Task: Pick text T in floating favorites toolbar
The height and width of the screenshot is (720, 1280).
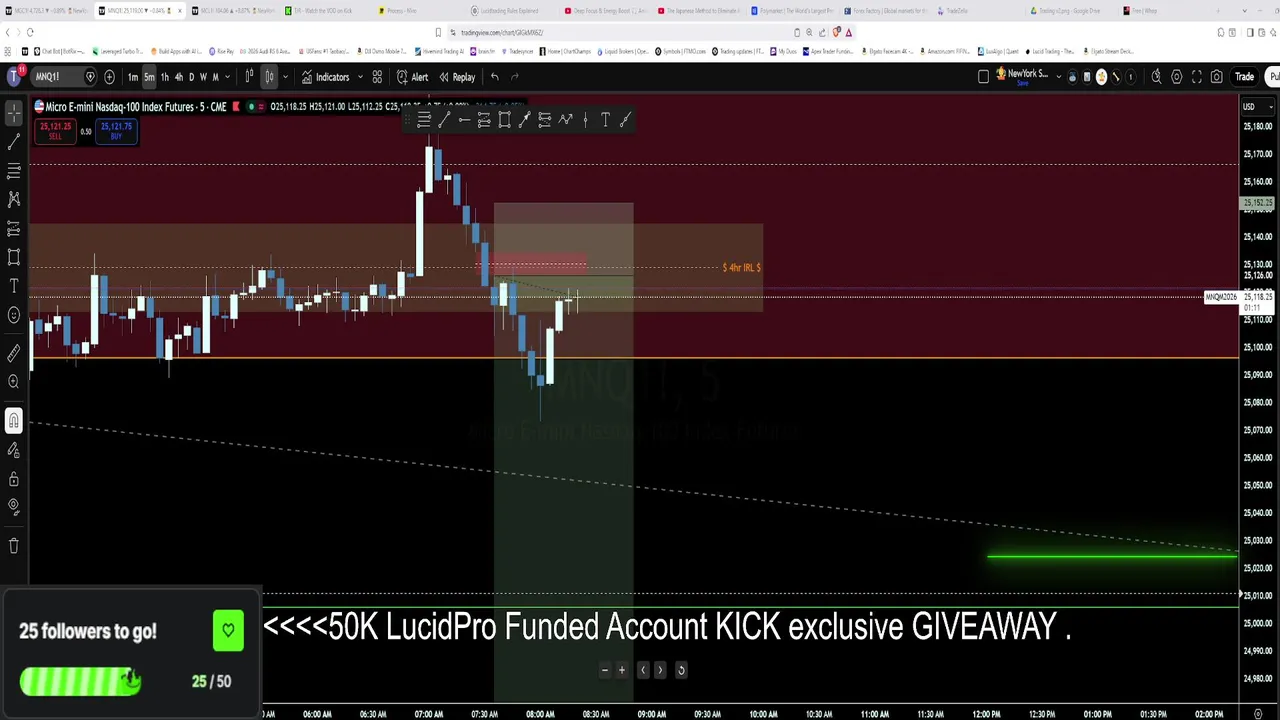Action: point(605,120)
